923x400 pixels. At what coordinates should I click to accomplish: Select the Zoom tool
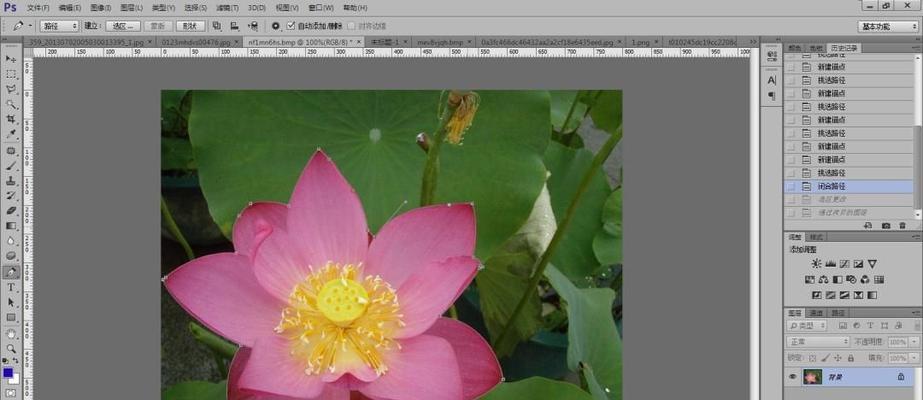[11, 348]
